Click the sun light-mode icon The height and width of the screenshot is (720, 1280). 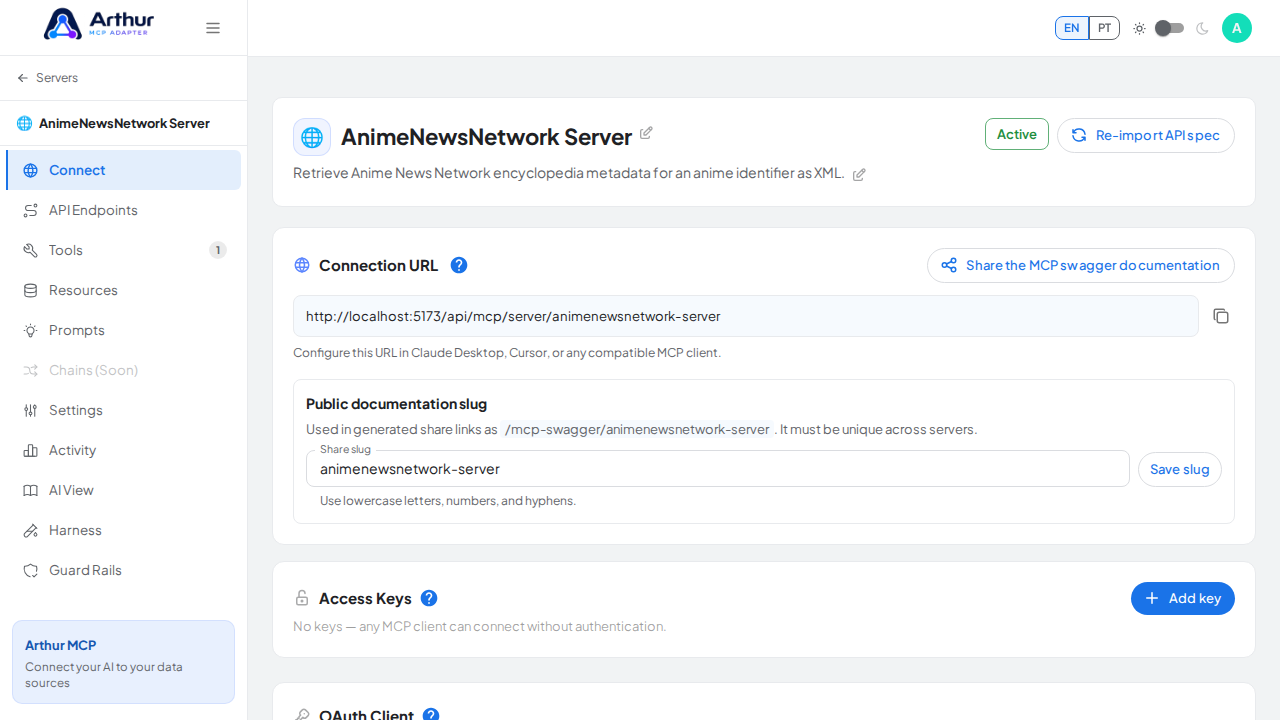point(1139,28)
